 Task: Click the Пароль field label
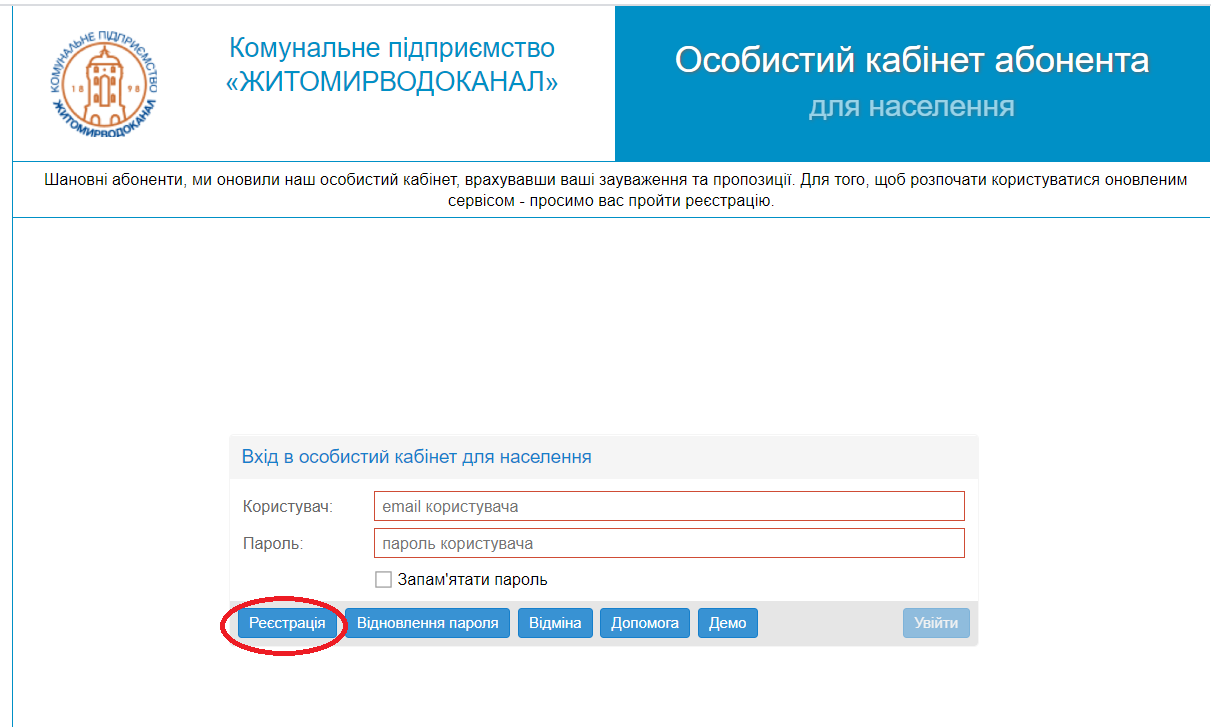pos(272,544)
